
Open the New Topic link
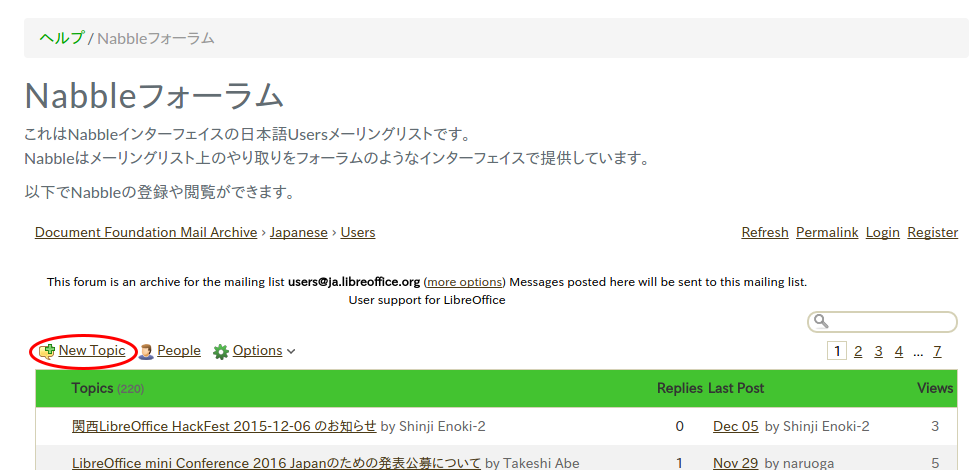tap(92, 351)
